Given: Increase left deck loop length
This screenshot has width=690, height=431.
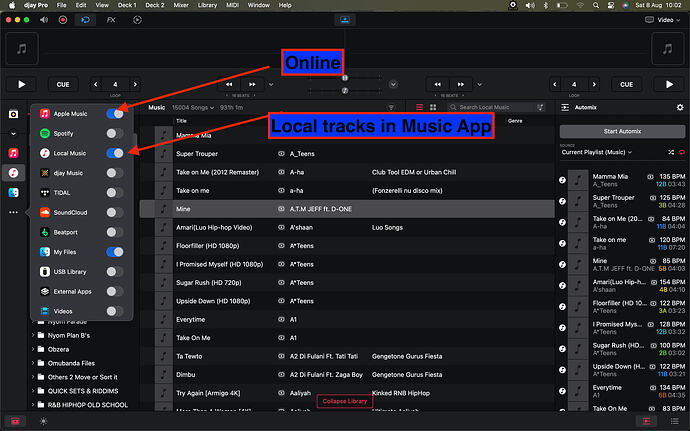Looking at the screenshot, I should tap(135, 85).
